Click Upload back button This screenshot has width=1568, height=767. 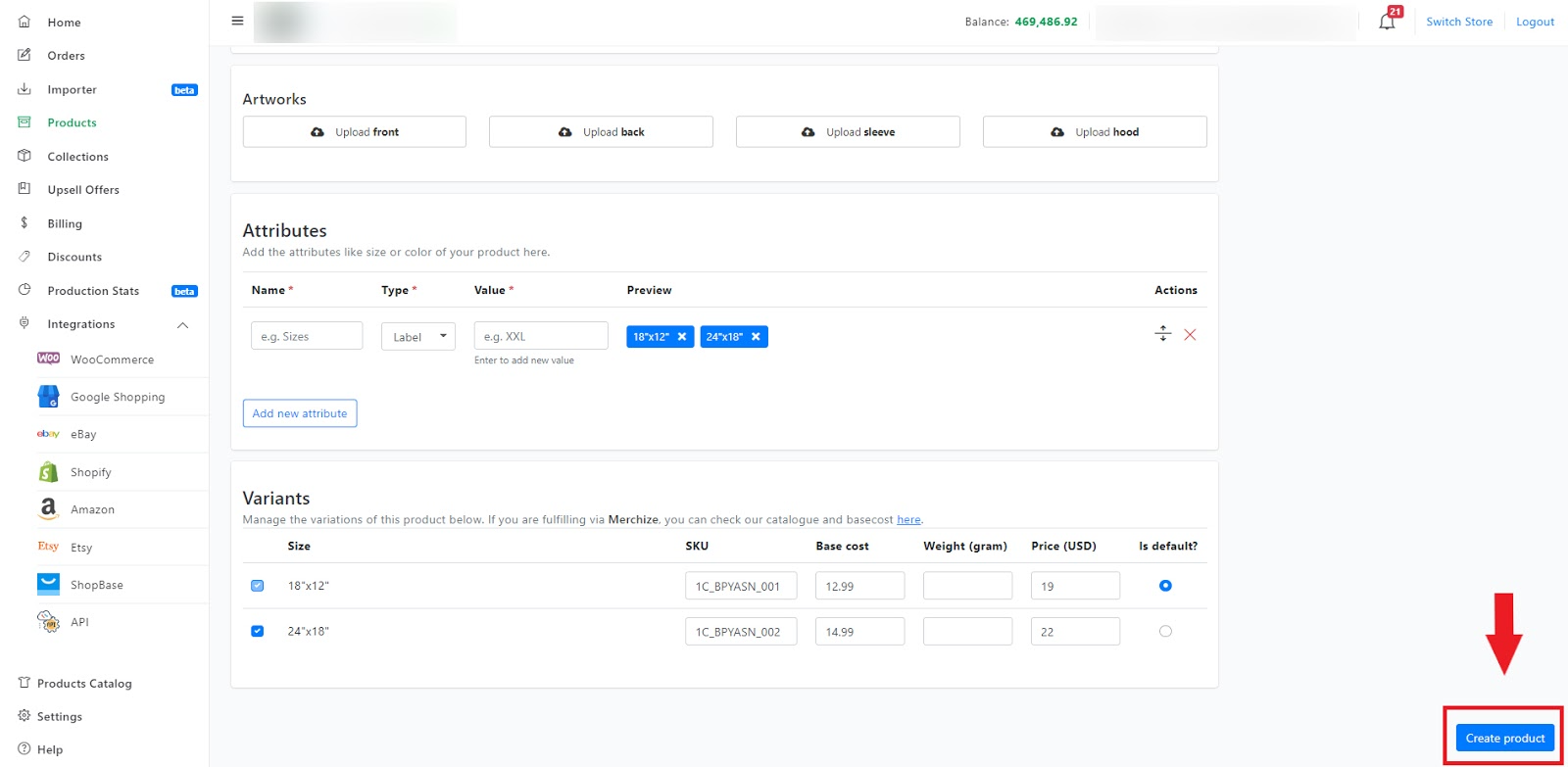pyautogui.click(x=601, y=132)
